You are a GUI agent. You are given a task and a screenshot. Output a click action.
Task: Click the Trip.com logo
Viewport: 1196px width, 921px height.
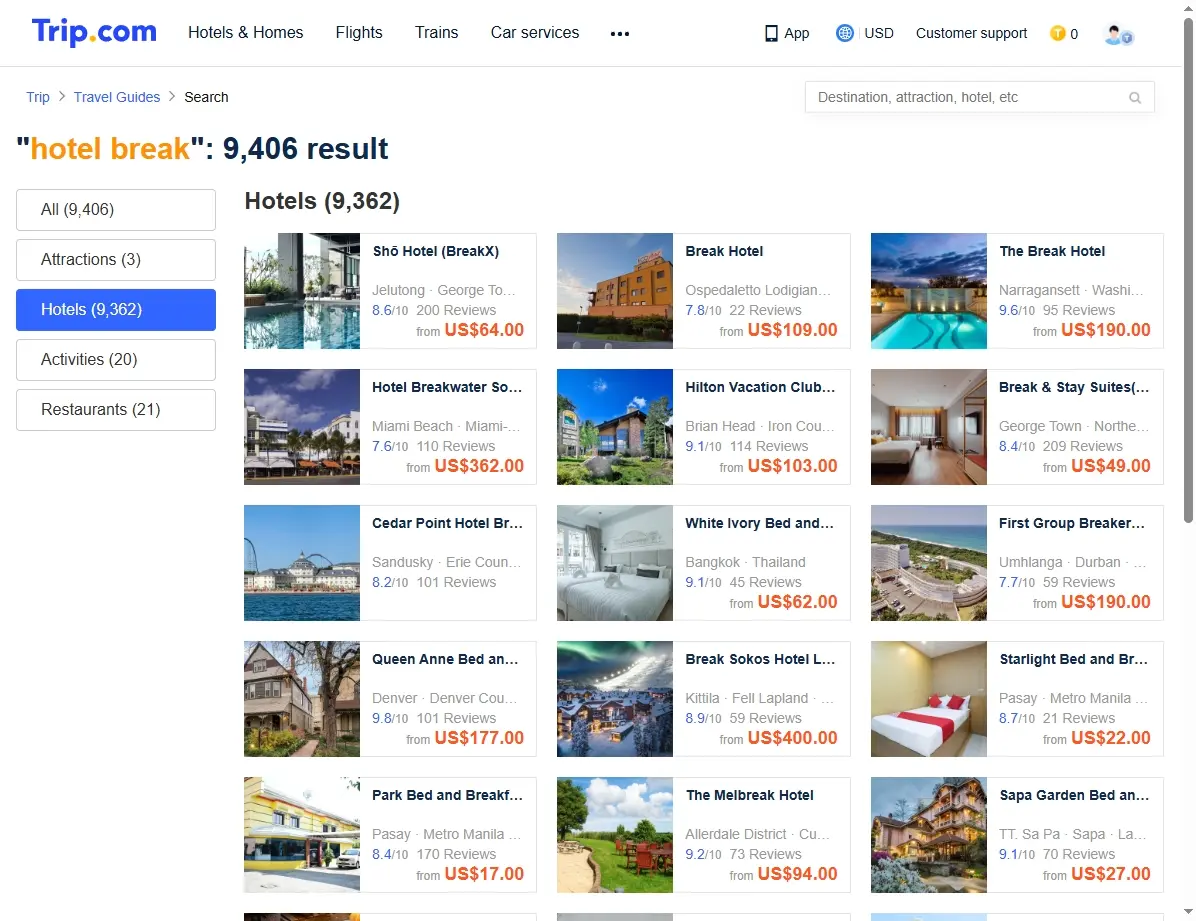tap(94, 32)
